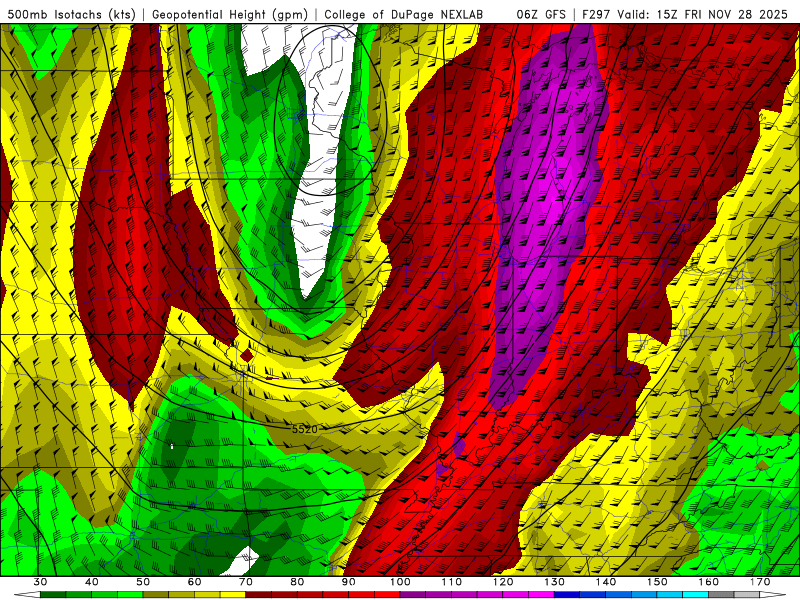Click the '06Z GFS' model run label
The image size is (800, 600).
click(541, 15)
